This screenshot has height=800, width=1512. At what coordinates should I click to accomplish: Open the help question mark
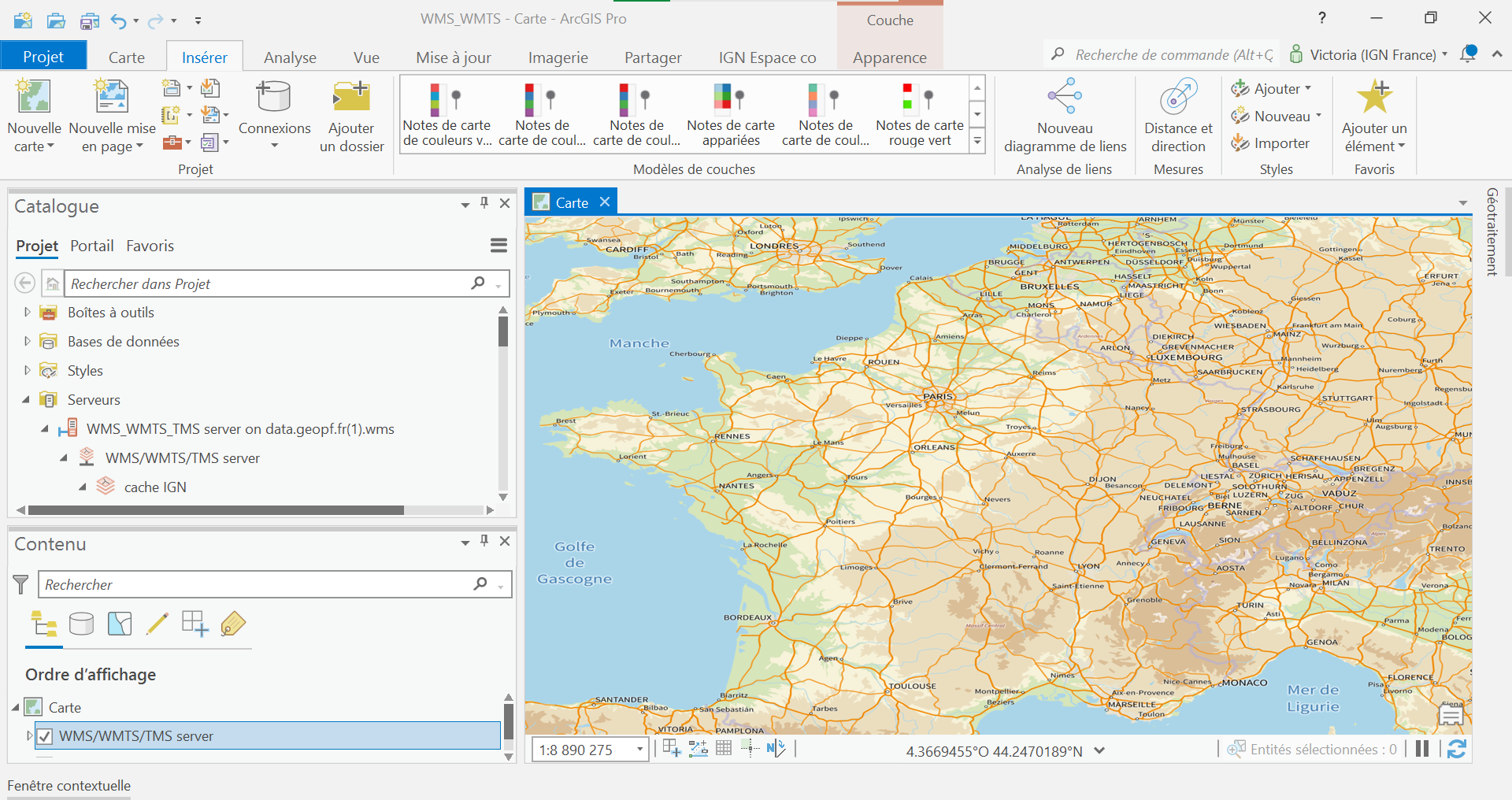click(x=1322, y=18)
